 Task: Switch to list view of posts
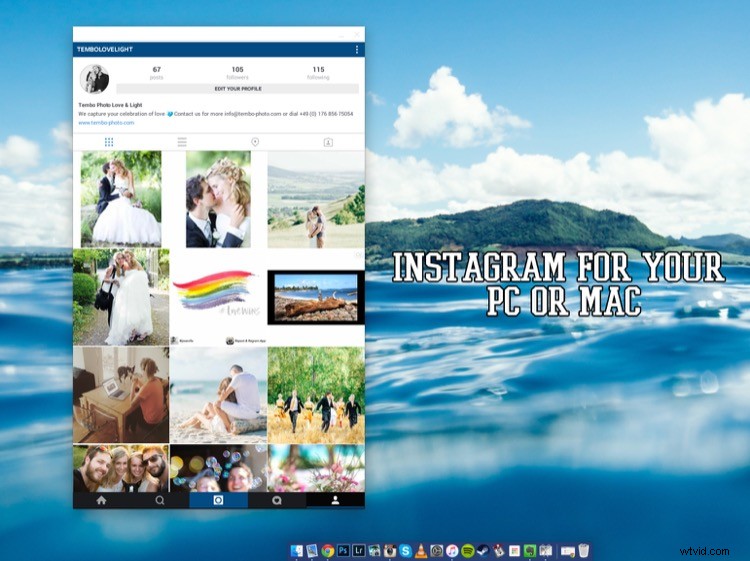[x=182, y=142]
